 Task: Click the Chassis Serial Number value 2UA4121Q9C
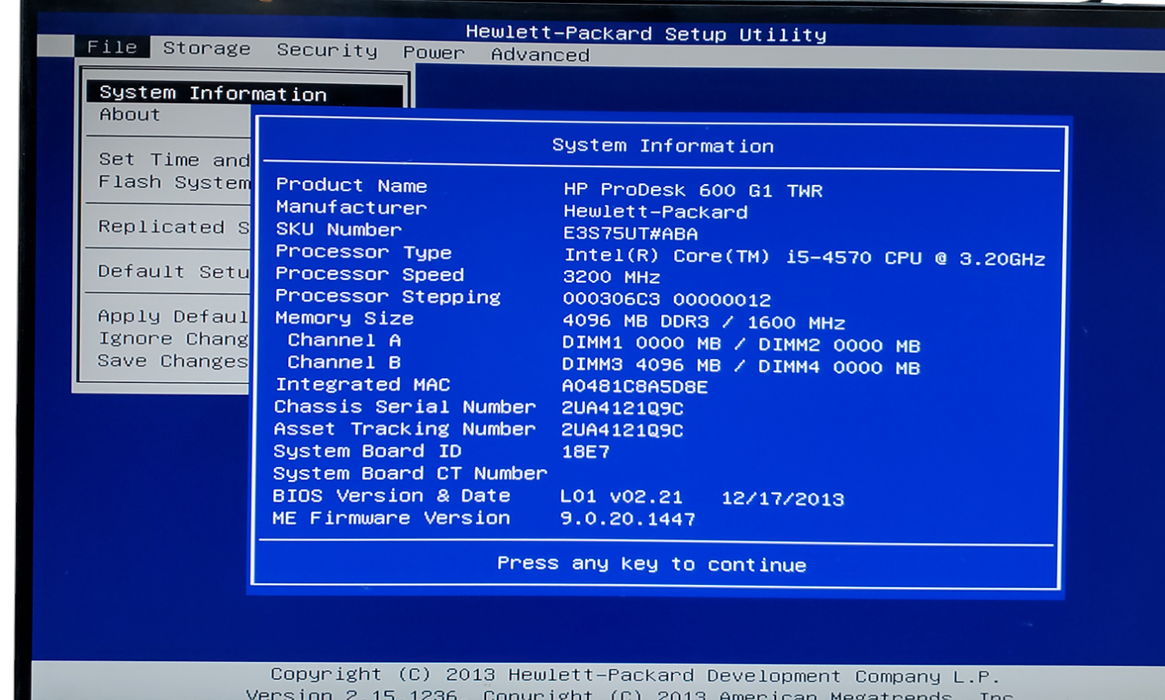pyautogui.click(x=622, y=408)
